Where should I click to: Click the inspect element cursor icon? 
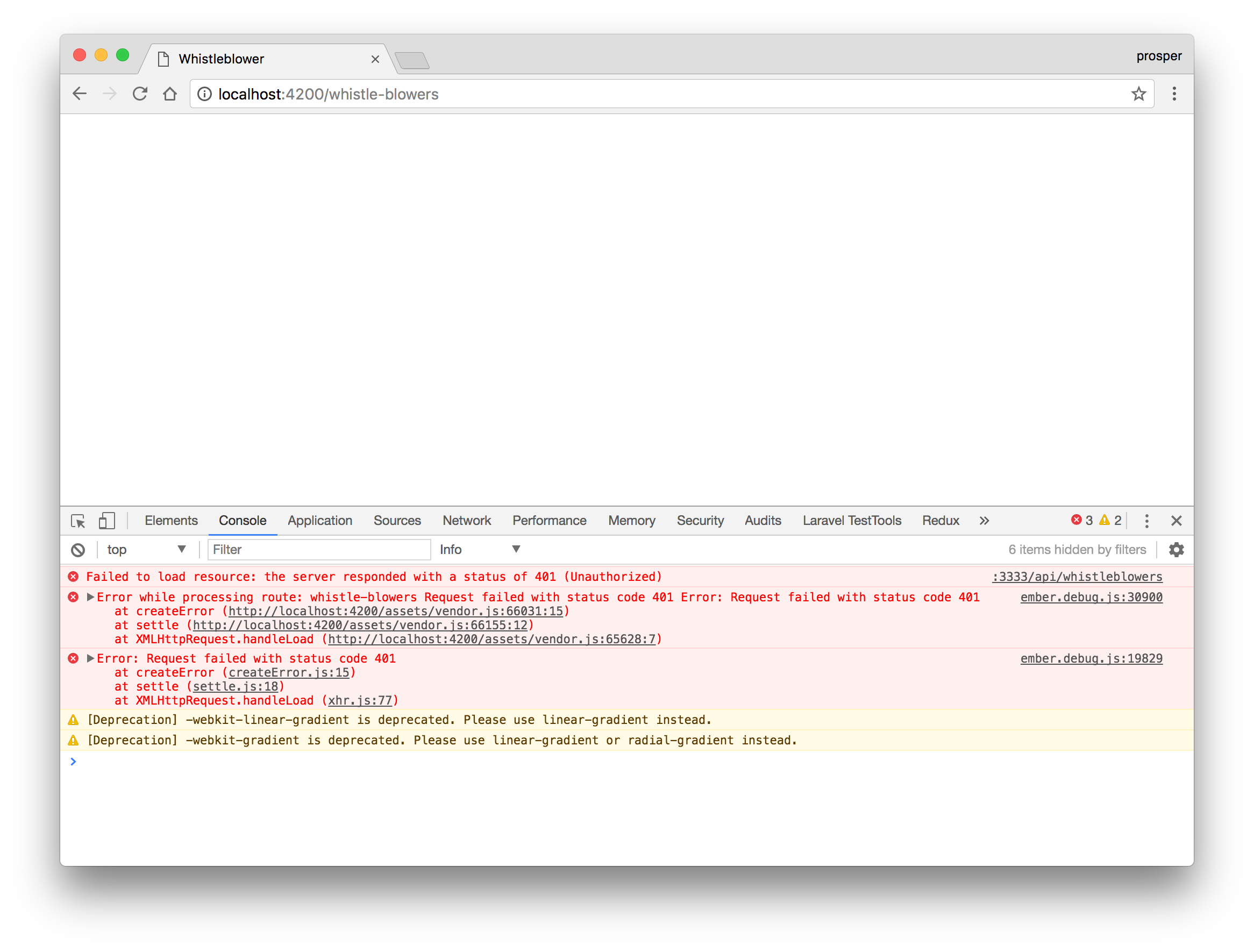(x=78, y=521)
